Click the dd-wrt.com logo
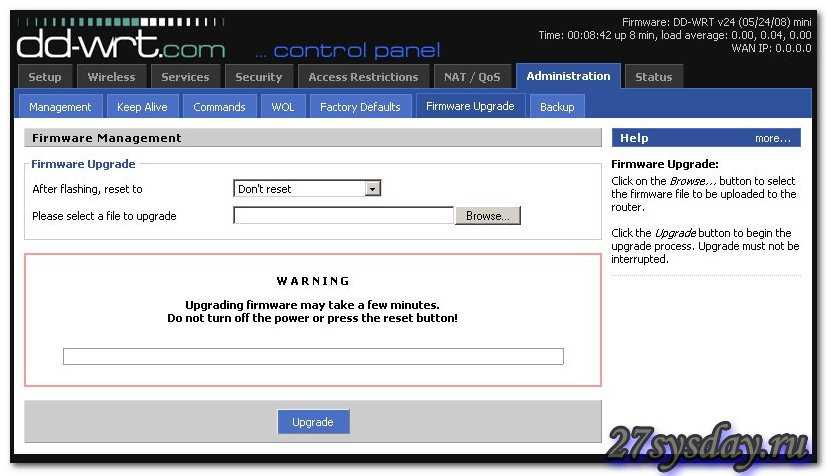Image resolution: width=828 pixels, height=476 pixels. 120,43
